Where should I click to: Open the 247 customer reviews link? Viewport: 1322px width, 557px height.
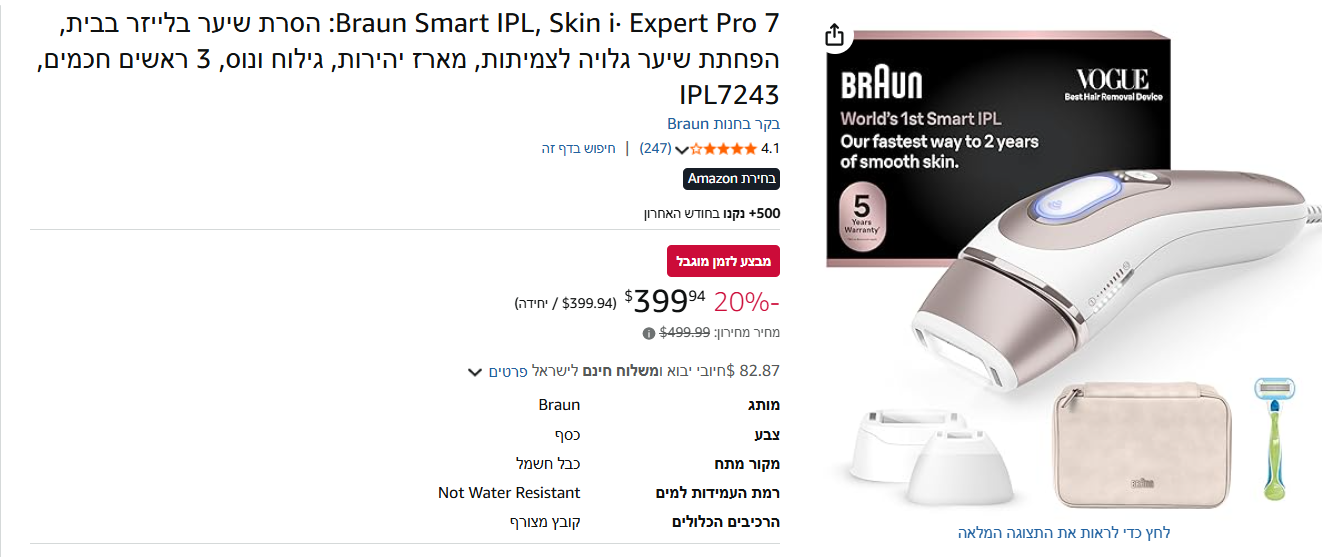(x=656, y=149)
